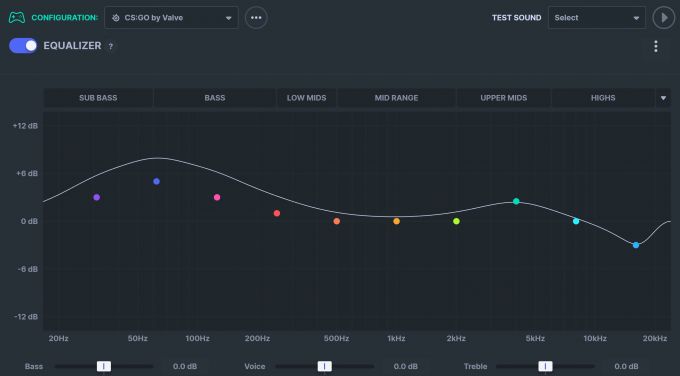Screen dimensions: 680x376
Task: Play the test sound
Action: coord(664,18)
